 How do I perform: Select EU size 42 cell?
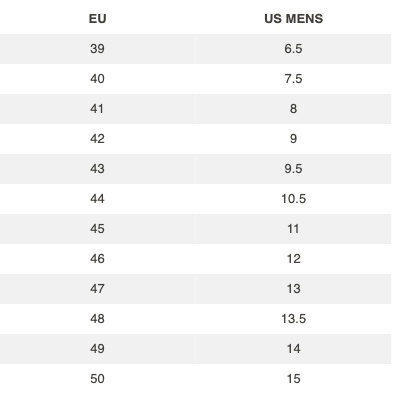97,139
